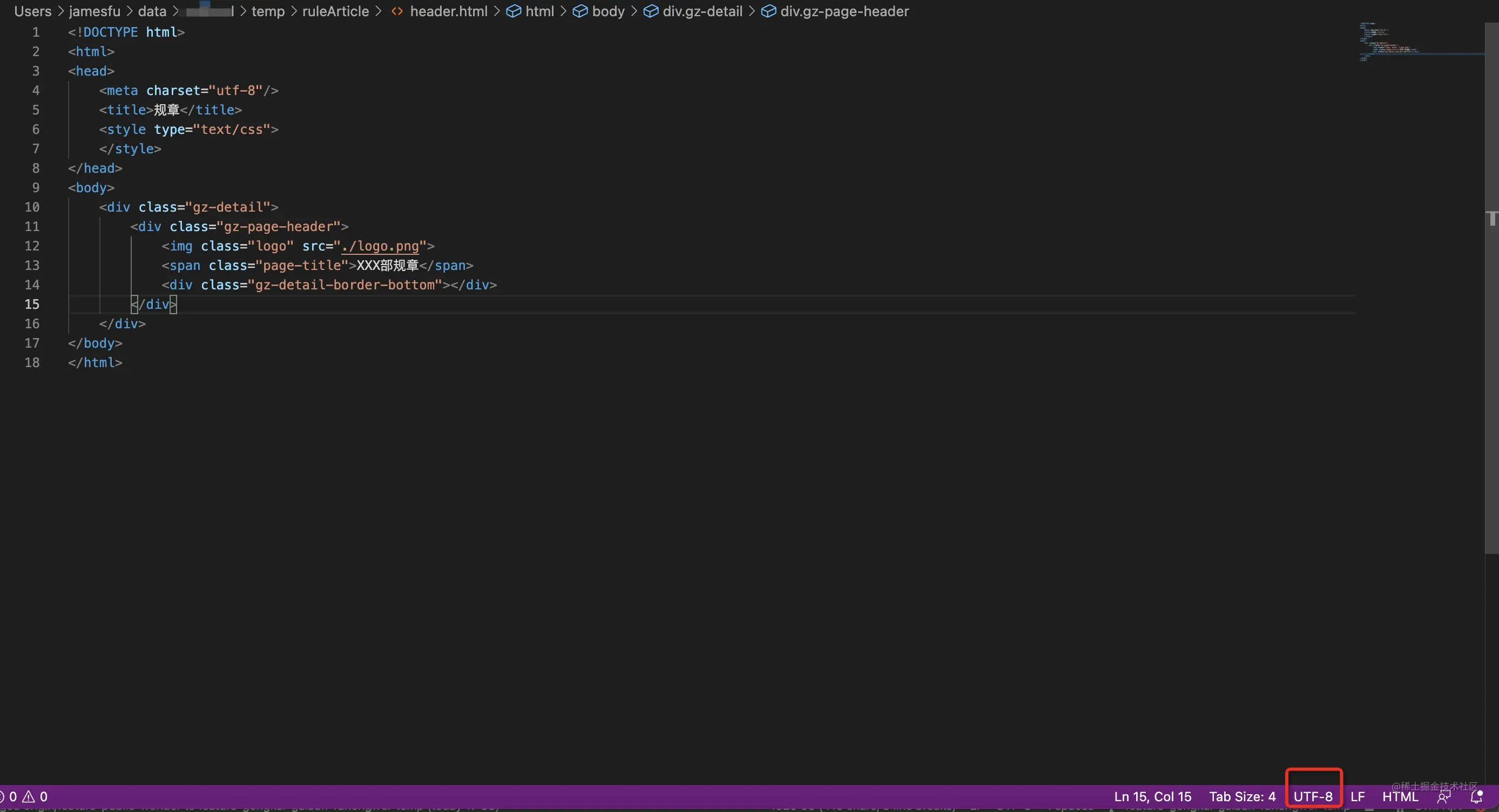
Task: Click the feedback person icon in status bar
Action: pos(1444,796)
